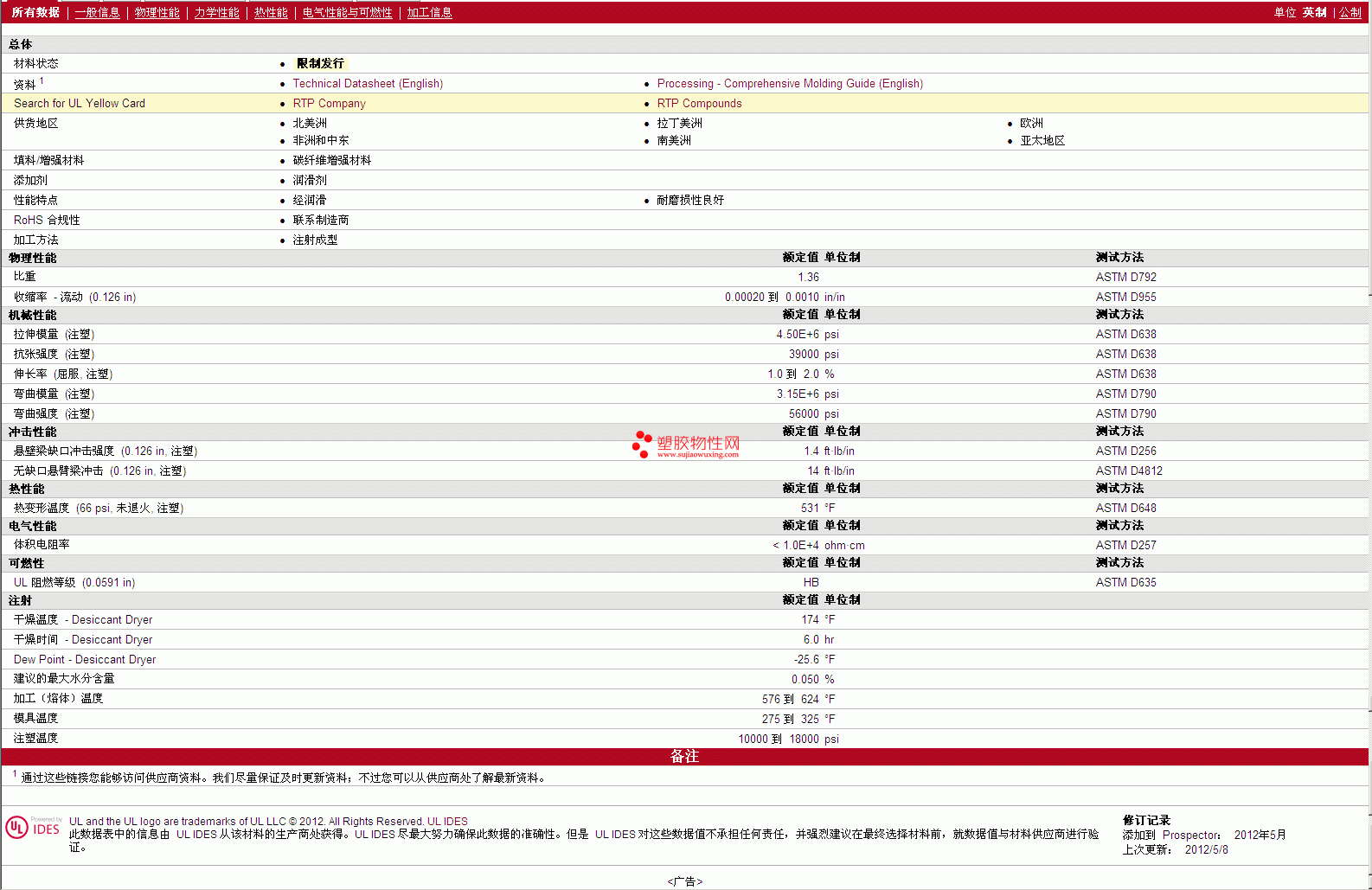Select 英制 units option
Image resolution: width=1372 pixels, height=890 pixels.
coord(1315,12)
